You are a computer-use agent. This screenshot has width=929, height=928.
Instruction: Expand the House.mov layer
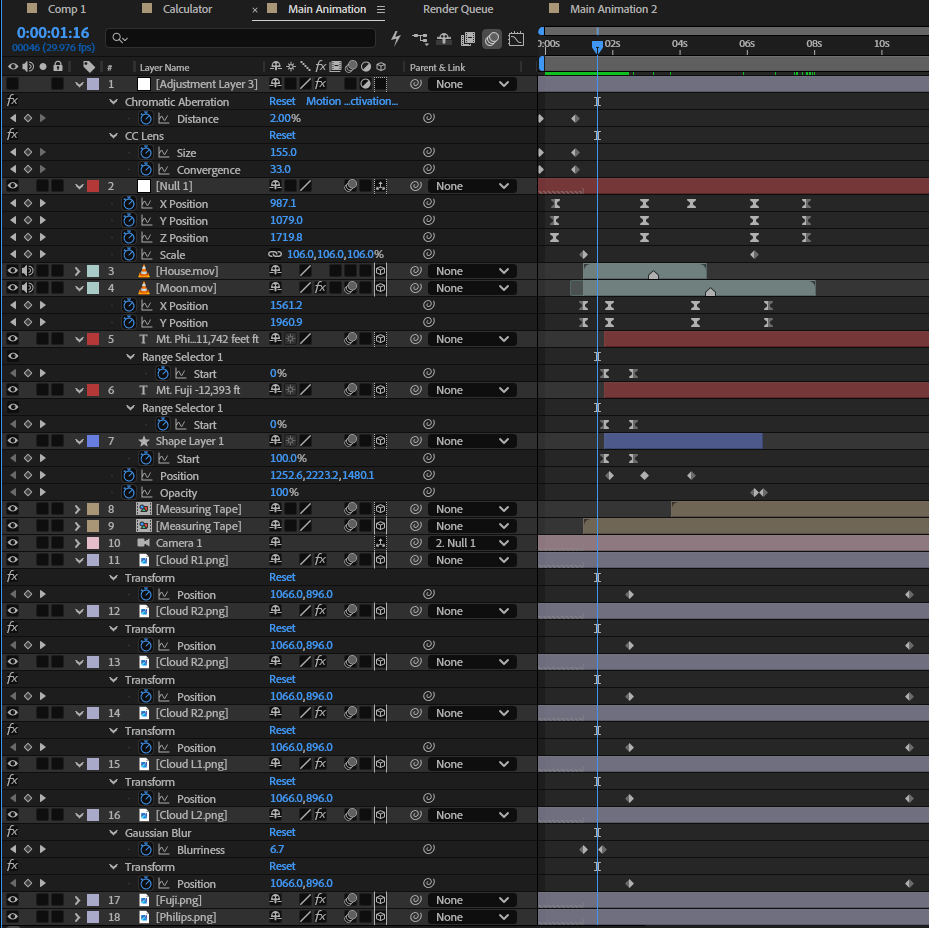pyautogui.click(x=78, y=271)
